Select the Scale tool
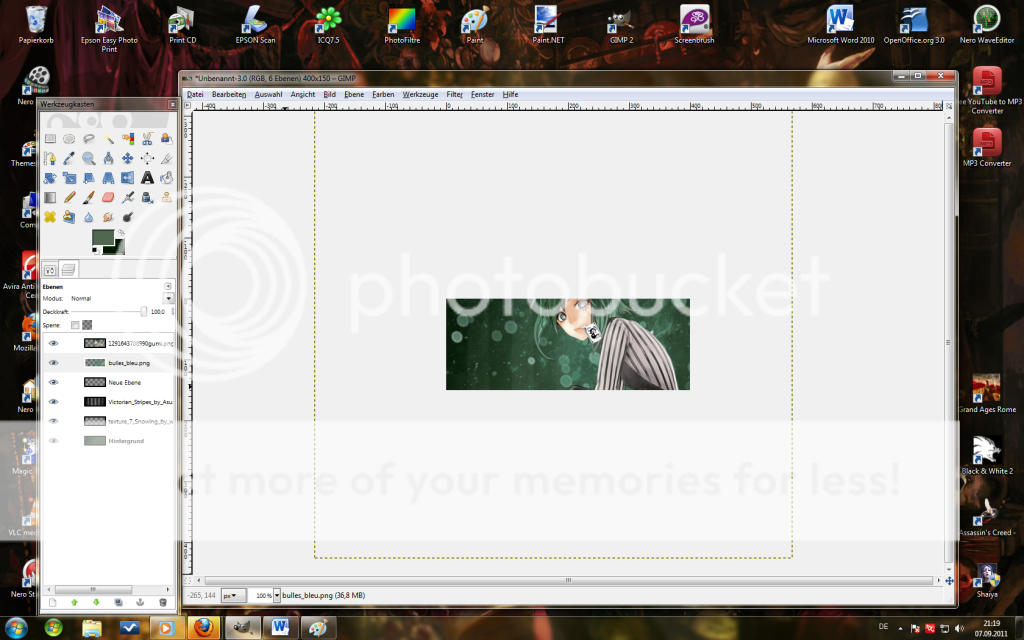The height and width of the screenshot is (640, 1024). click(x=69, y=178)
